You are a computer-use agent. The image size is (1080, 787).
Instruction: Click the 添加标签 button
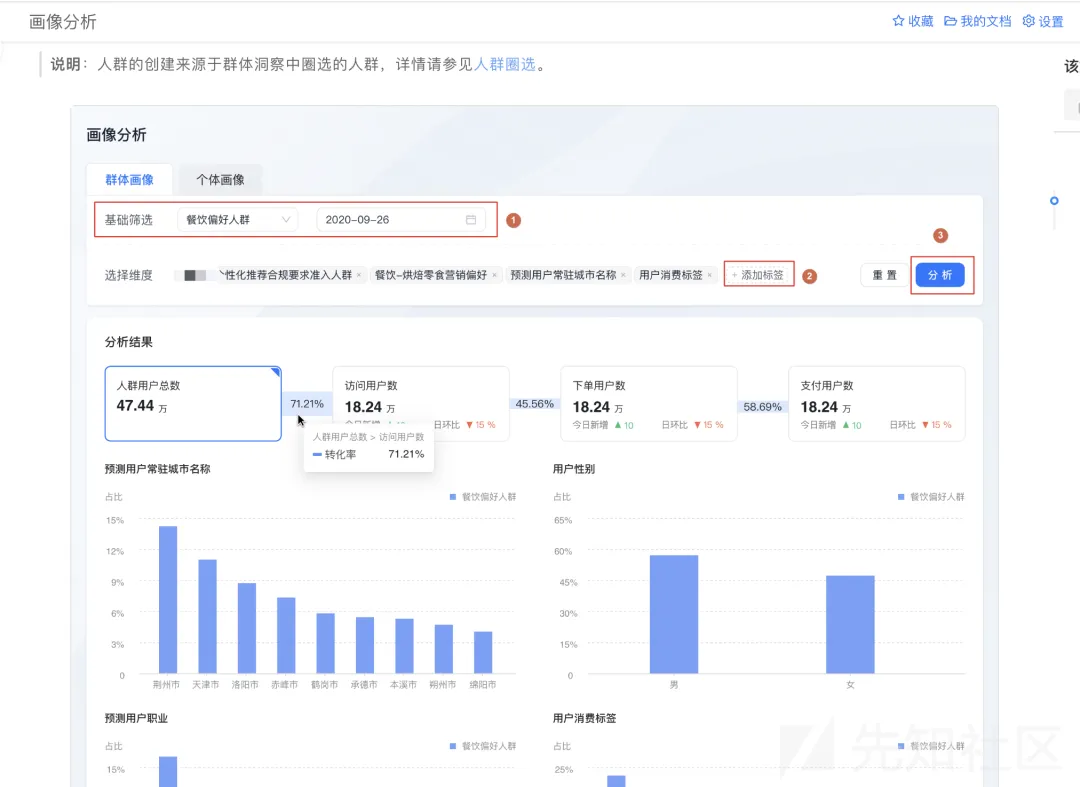click(758, 275)
